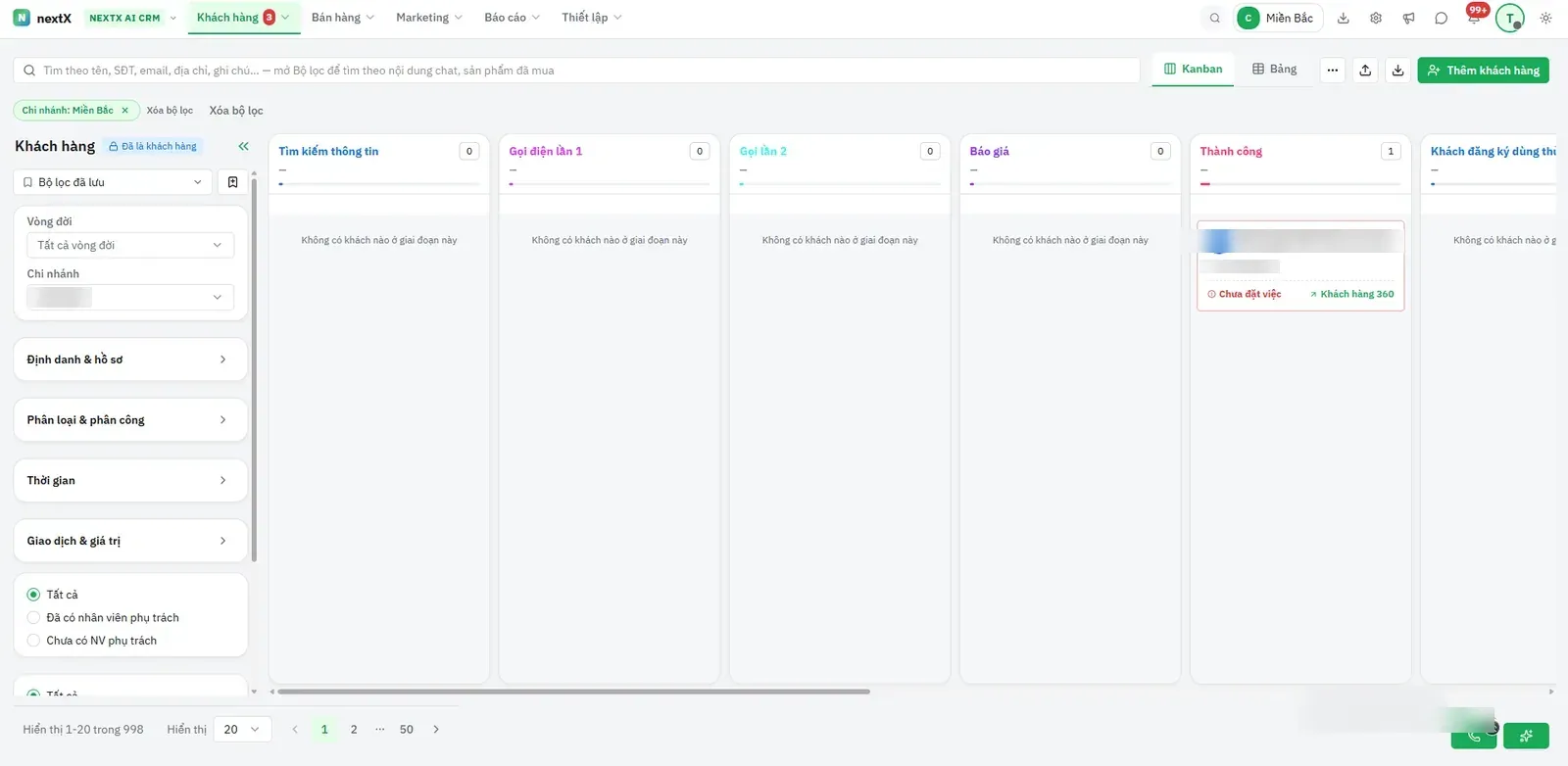Open settings via the gear icon

(1376, 18)
